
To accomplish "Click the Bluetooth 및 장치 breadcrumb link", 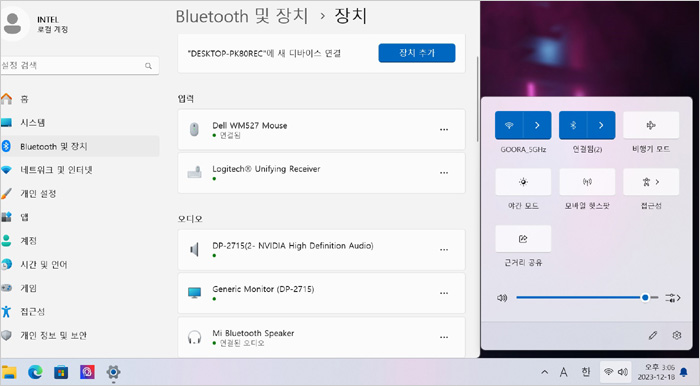I will (x=242, y=17).
